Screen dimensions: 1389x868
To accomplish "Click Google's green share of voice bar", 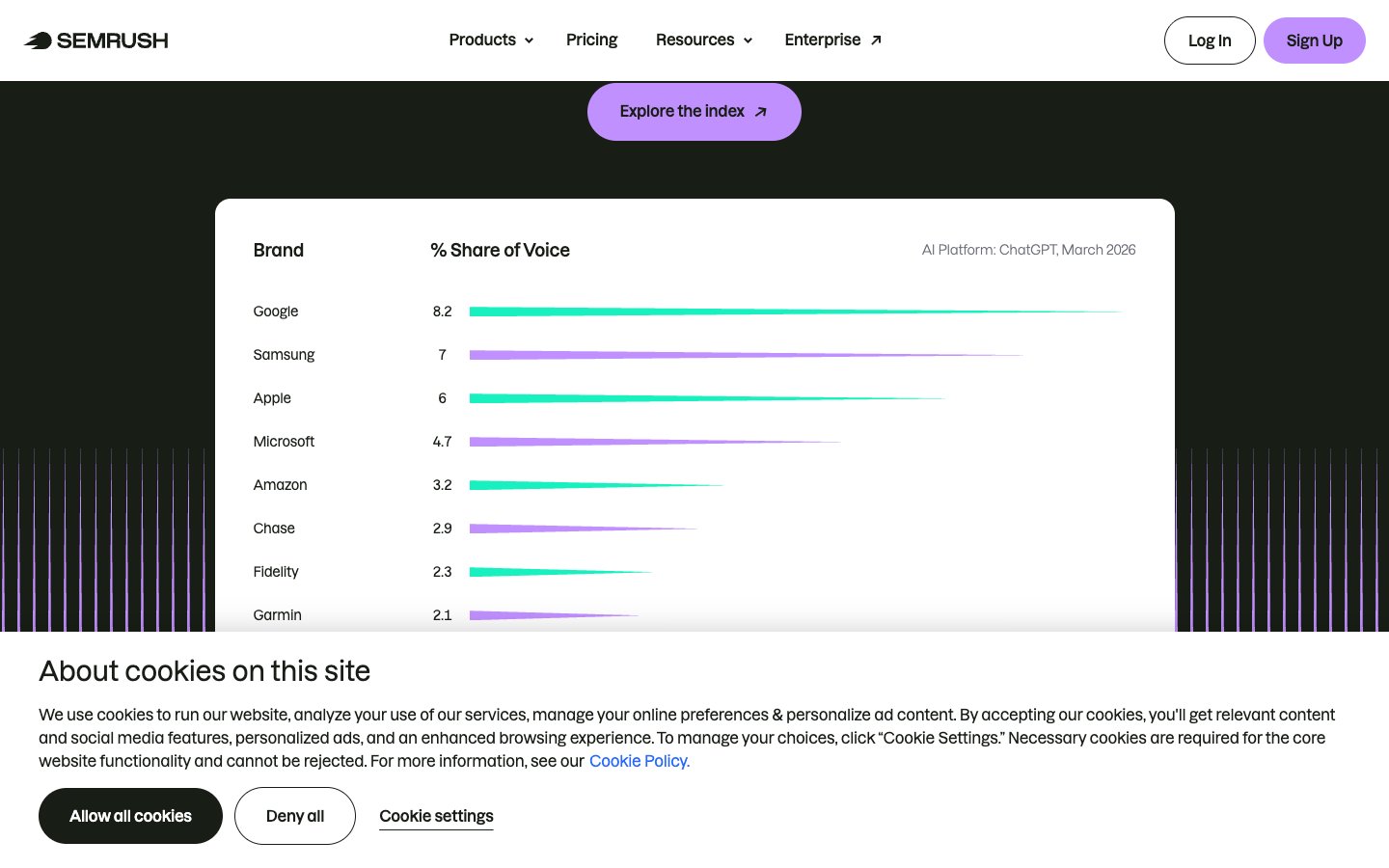I will pos(675,312).
